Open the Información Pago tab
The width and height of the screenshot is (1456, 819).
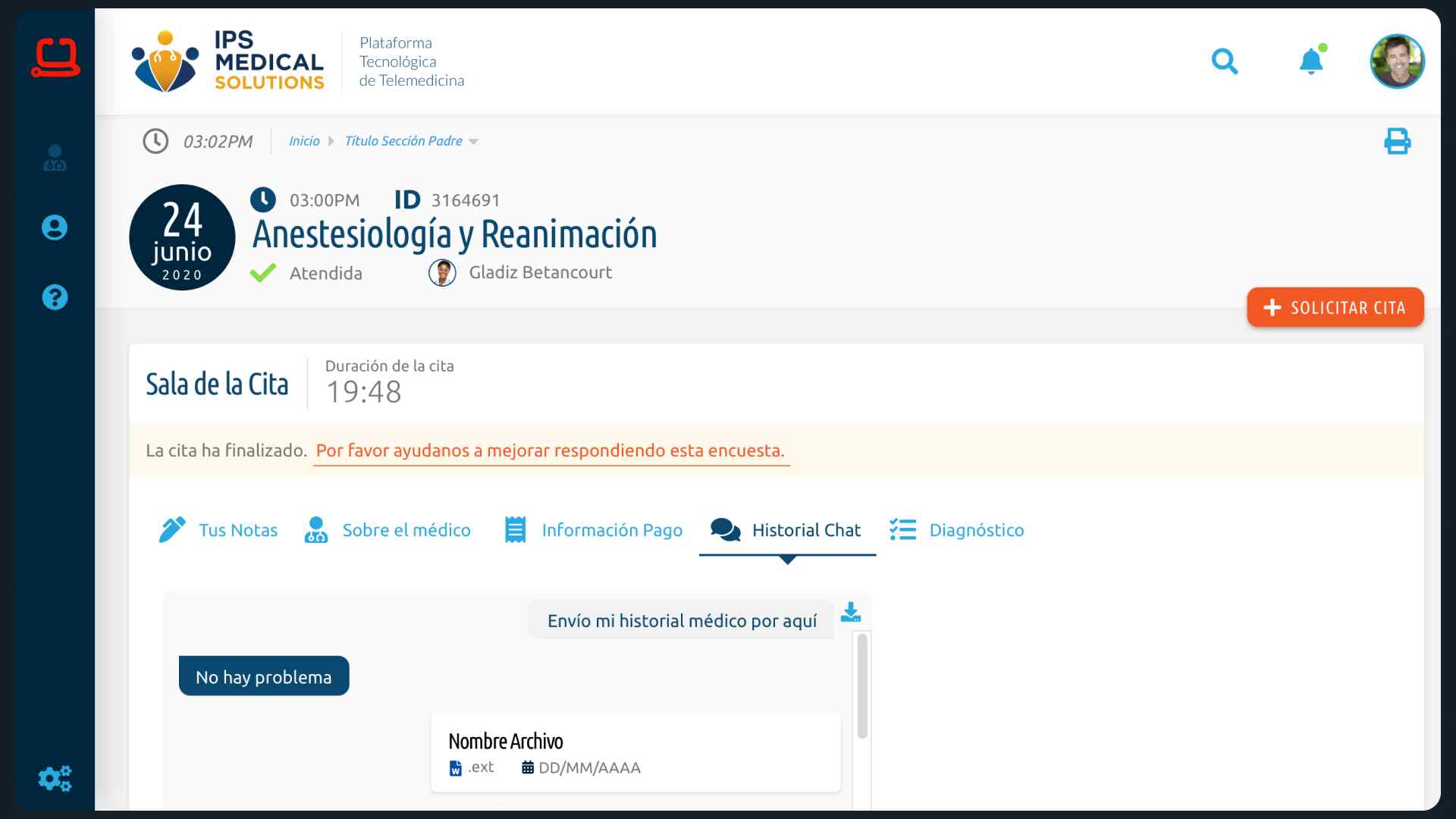[x=593, y=530]
